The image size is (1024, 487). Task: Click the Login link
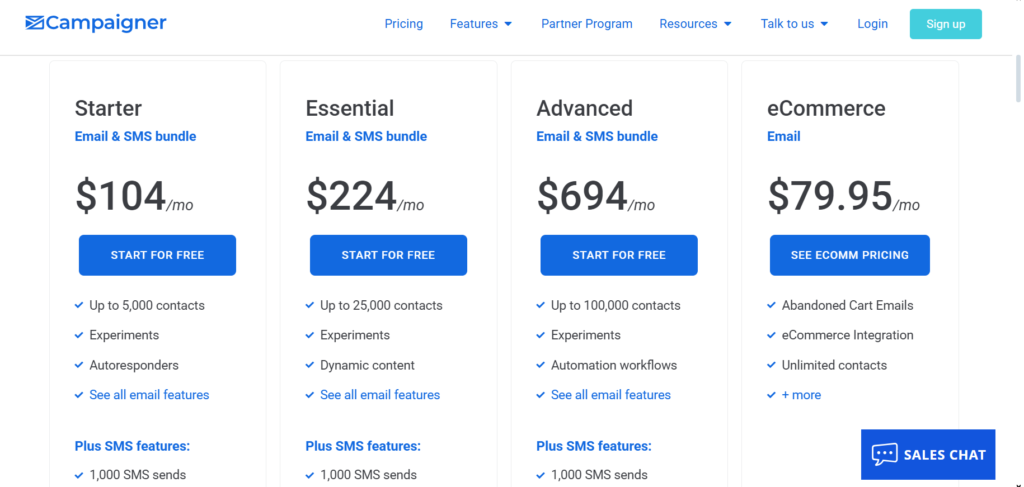pos(872,24)
